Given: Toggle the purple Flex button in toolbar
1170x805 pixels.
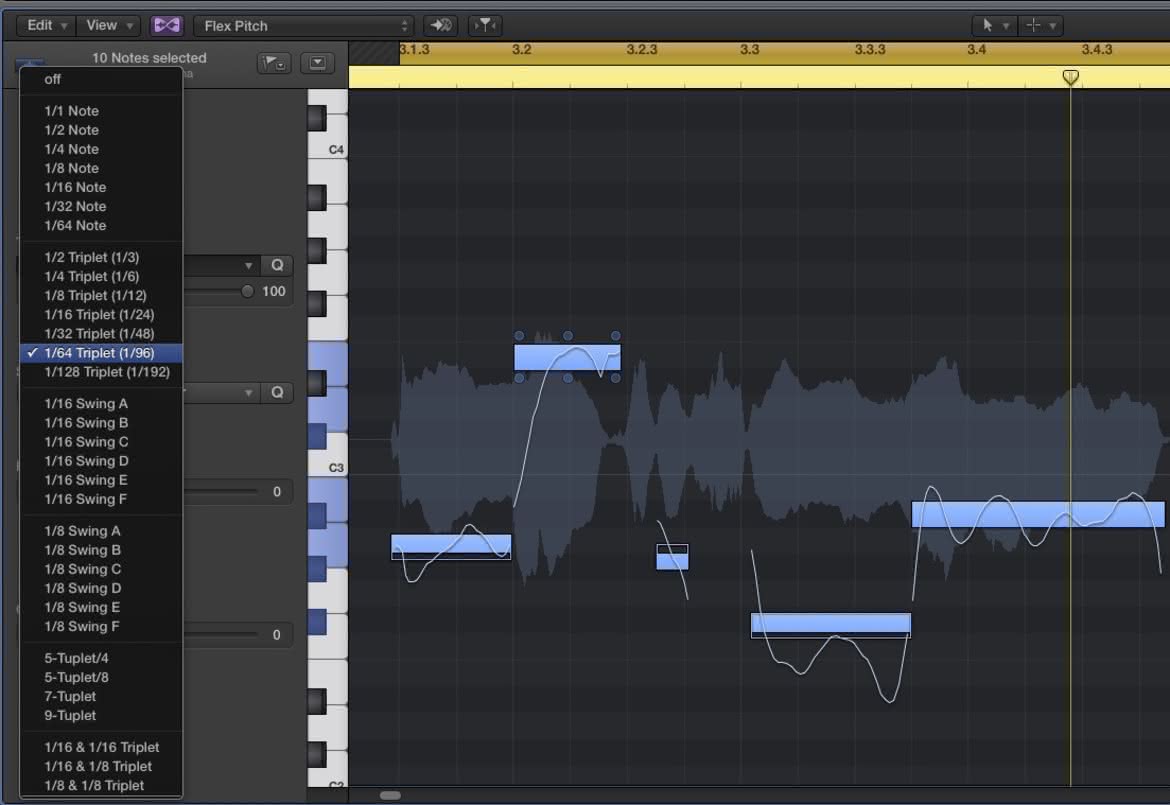Looking at the screenshot, I should click(166, 25).
